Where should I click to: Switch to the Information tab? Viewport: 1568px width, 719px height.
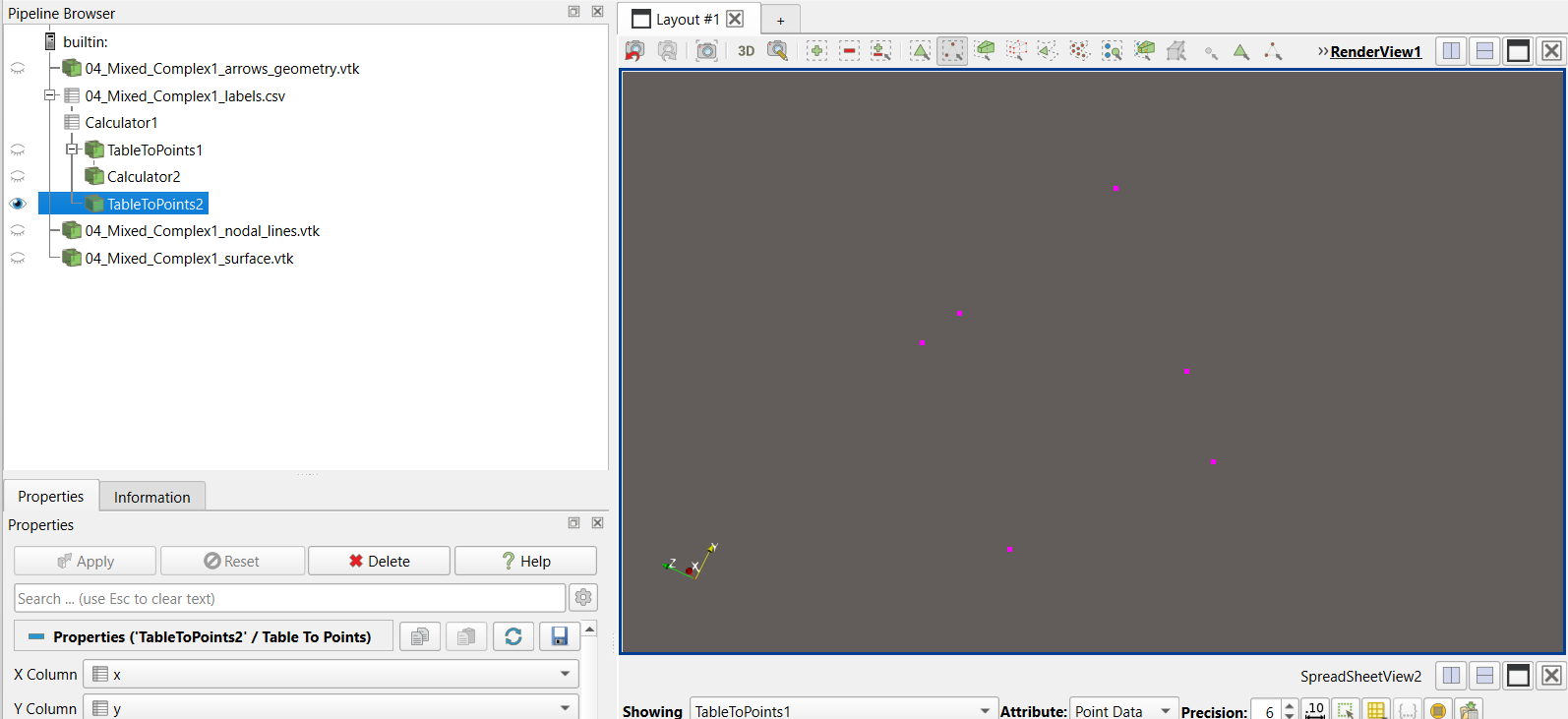(x=151, y=497)
